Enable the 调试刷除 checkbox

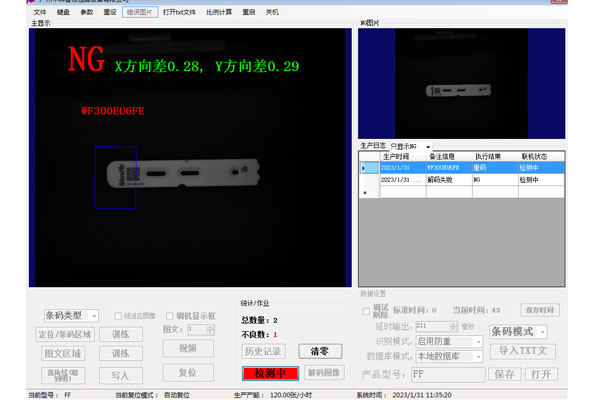pyautogui.click(x=366, y=310)
